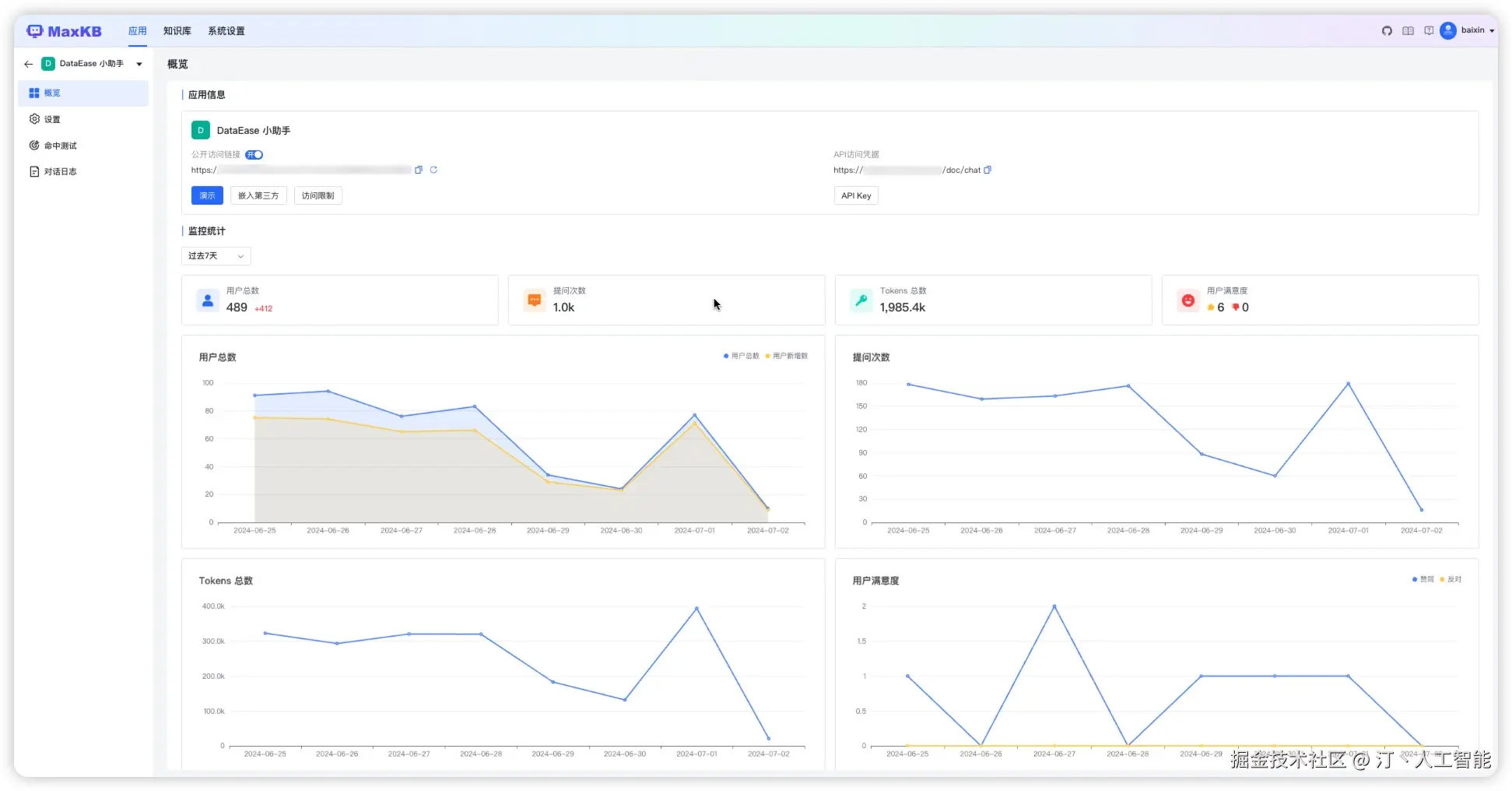Click the 监控统计 section heading
The image size is (1512, 791).
[207, 231]
